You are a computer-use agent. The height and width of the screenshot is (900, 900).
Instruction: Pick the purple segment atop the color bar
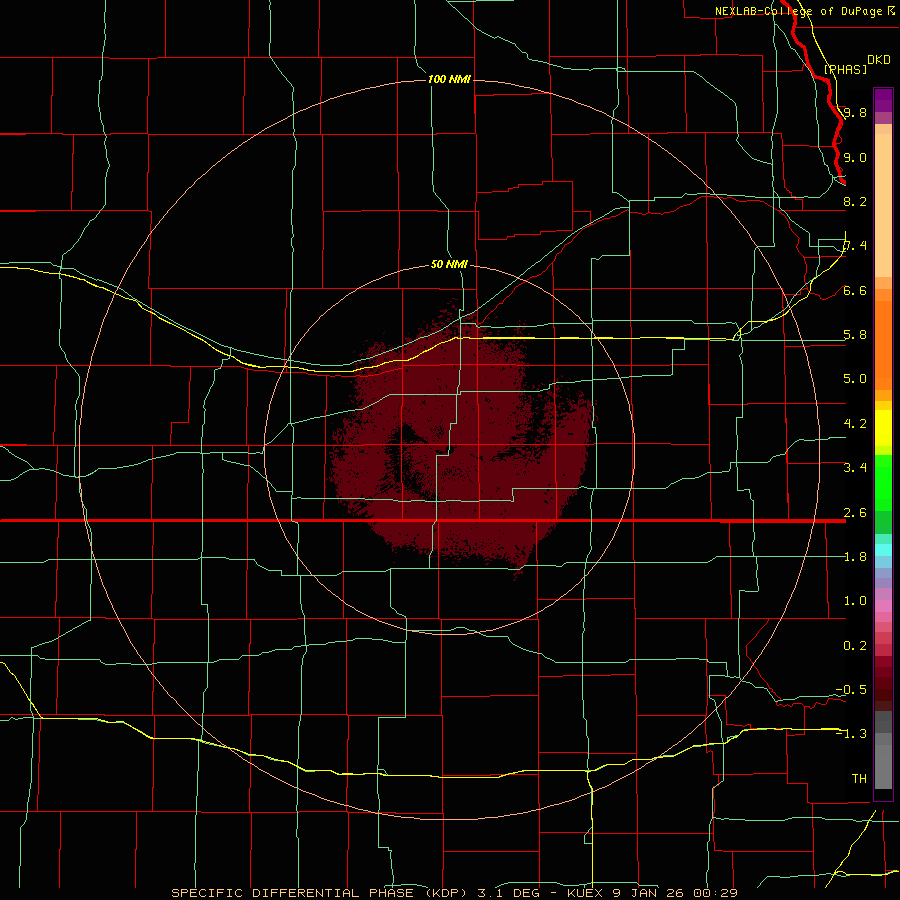(883, 100)
